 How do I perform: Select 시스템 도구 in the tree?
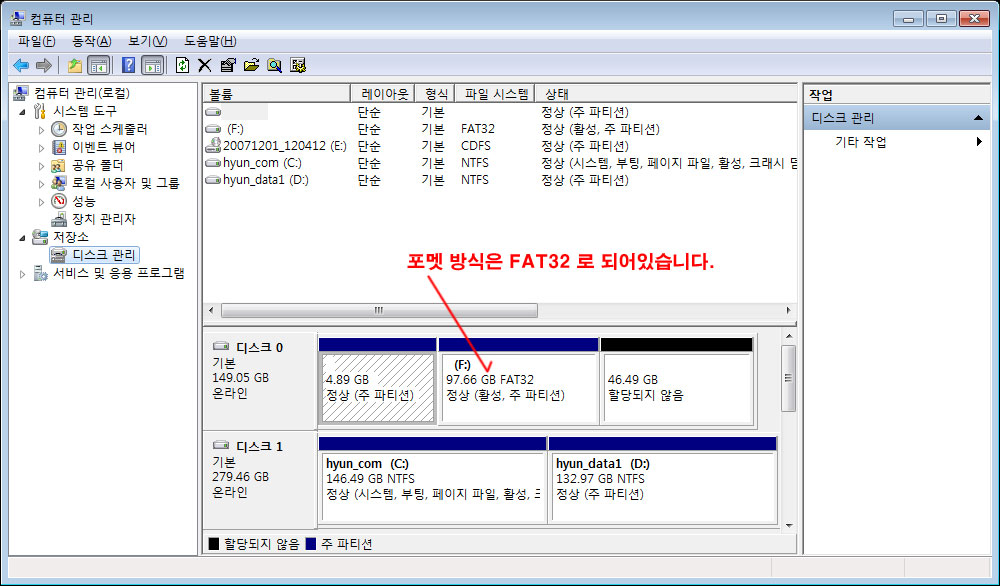(84, 111)
